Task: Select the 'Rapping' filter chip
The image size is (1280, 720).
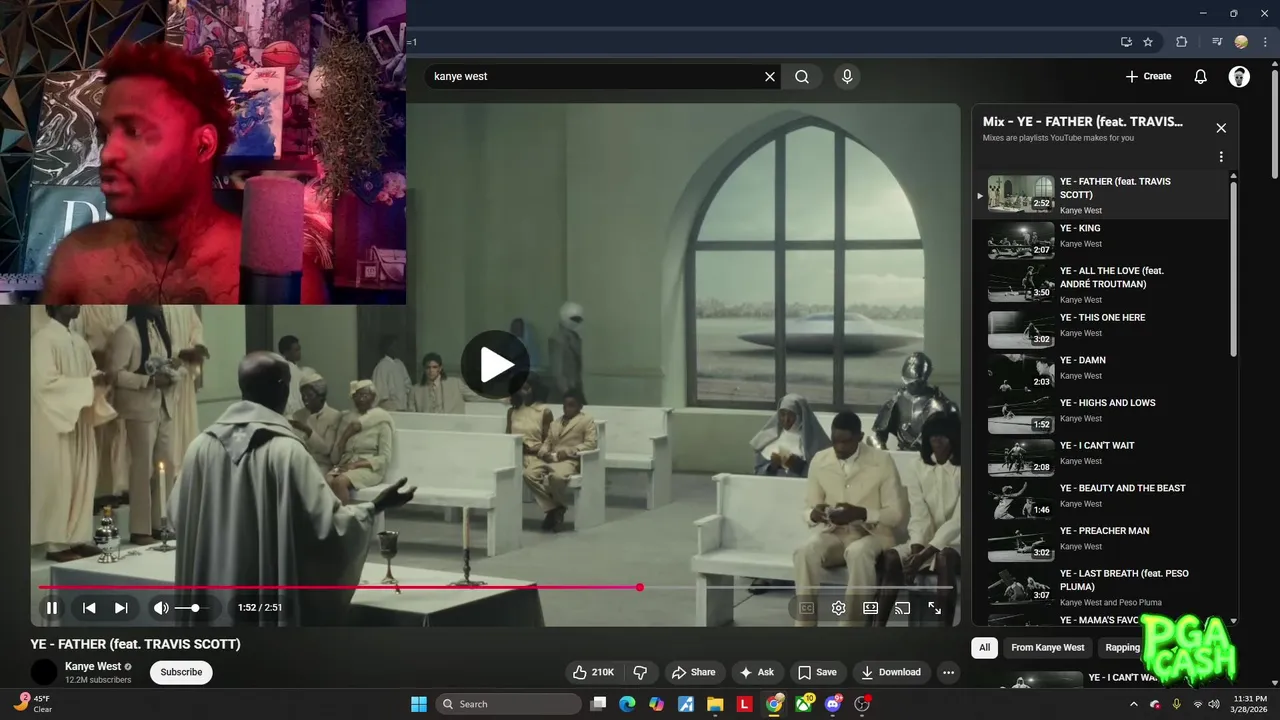Action: [x=1122, y=647]
